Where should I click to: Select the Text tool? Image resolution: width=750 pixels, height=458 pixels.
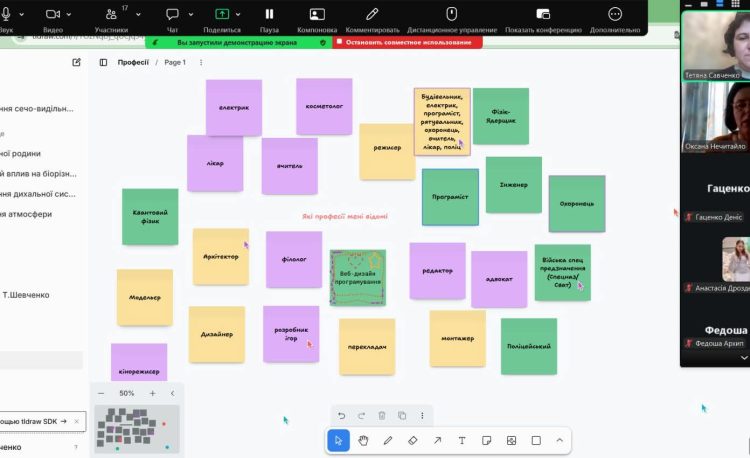pos(462,440)
